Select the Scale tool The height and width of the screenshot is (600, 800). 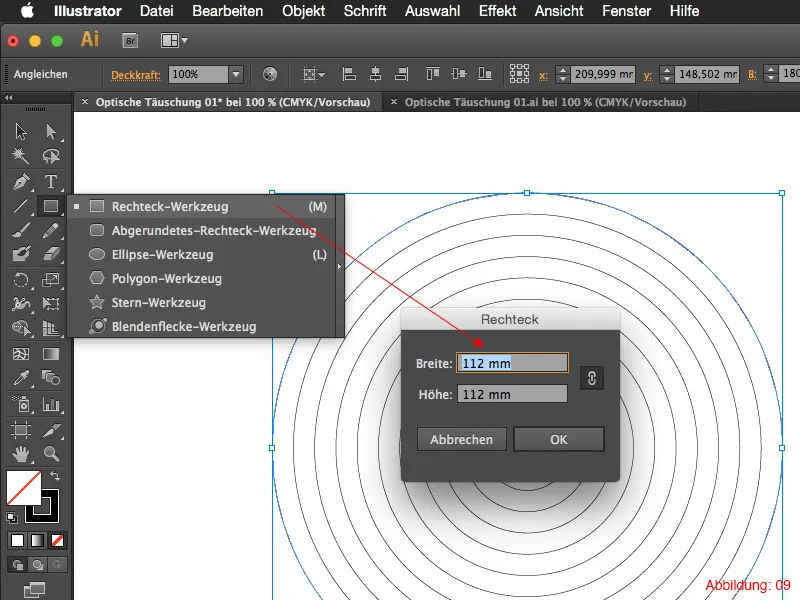click(x=51, y=280)
